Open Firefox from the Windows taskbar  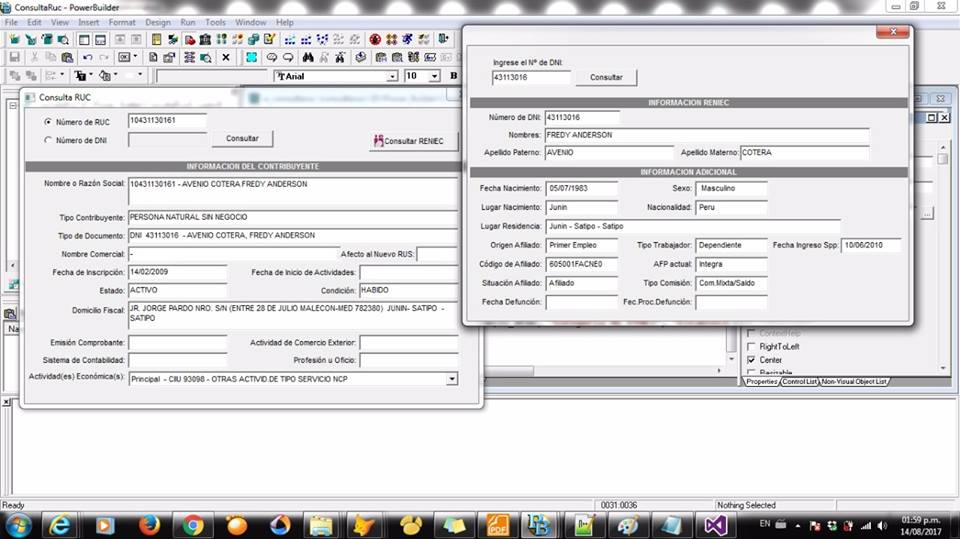point(150,525)
